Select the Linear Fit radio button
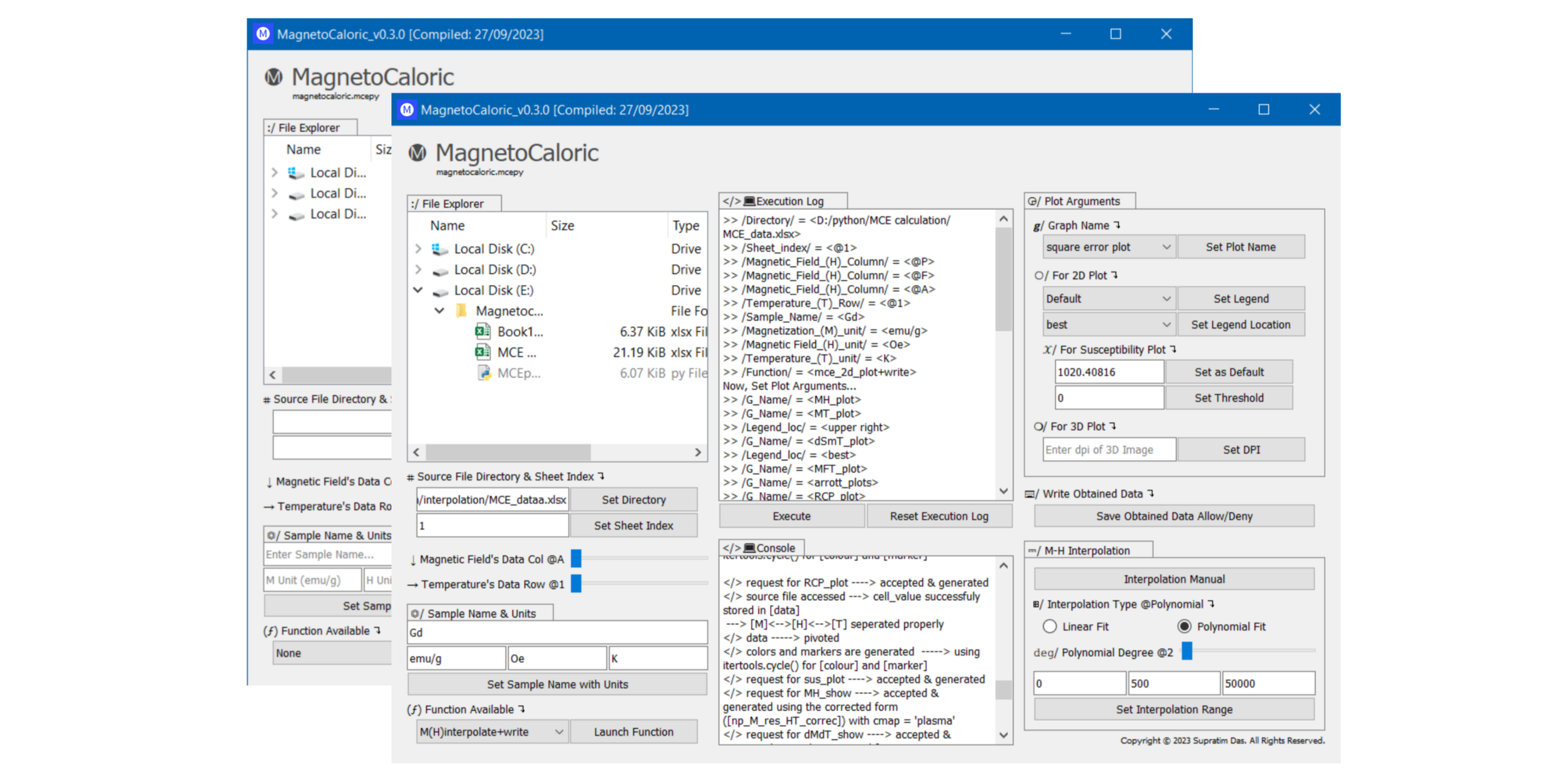Image resolution: width=1568 pixels, height=784 pixels. [1049, 626]
